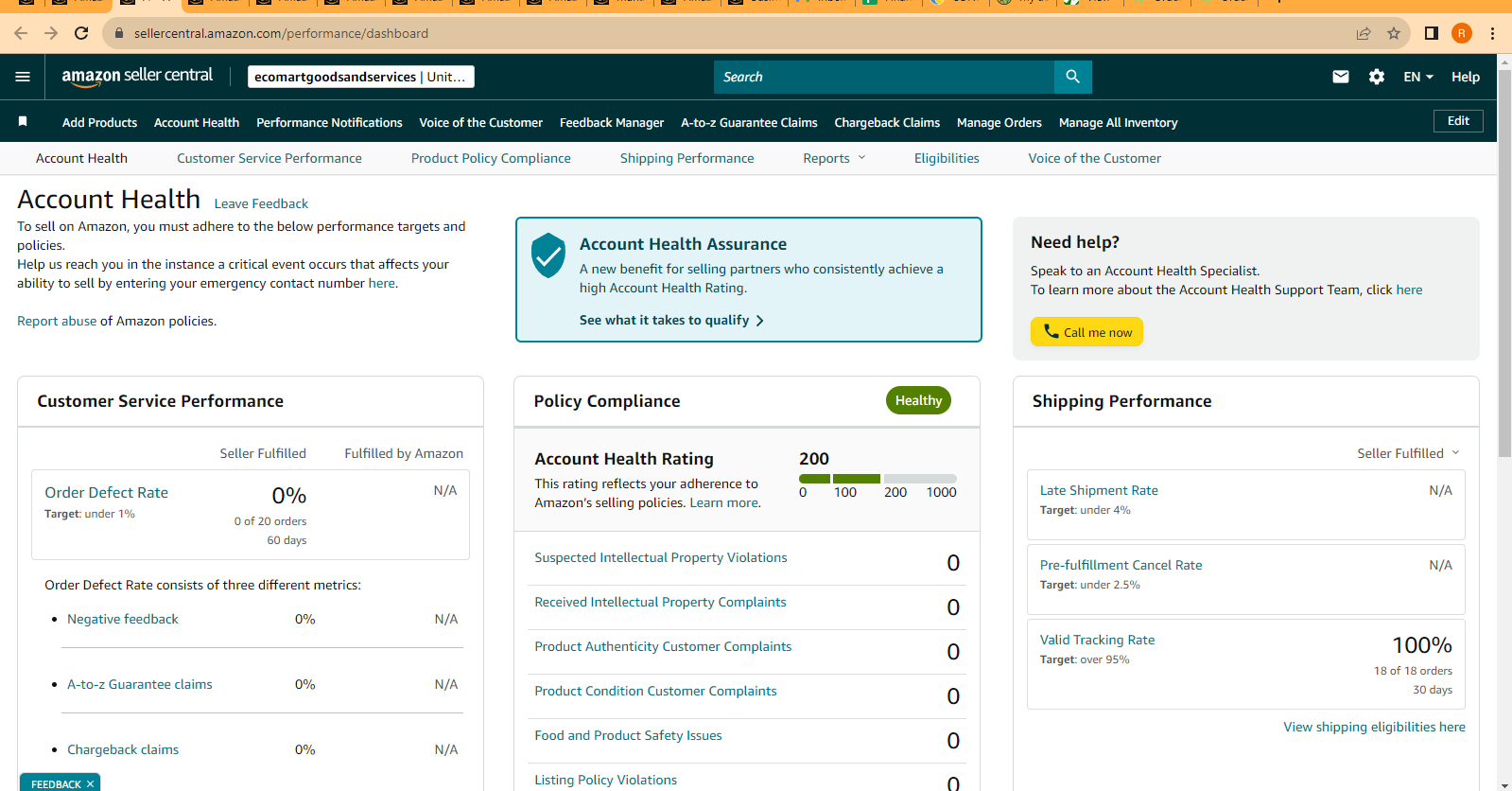Click the bookmark flag icon
The width and height of the screenshot is (1512, 791).
(x=23, y=121)
